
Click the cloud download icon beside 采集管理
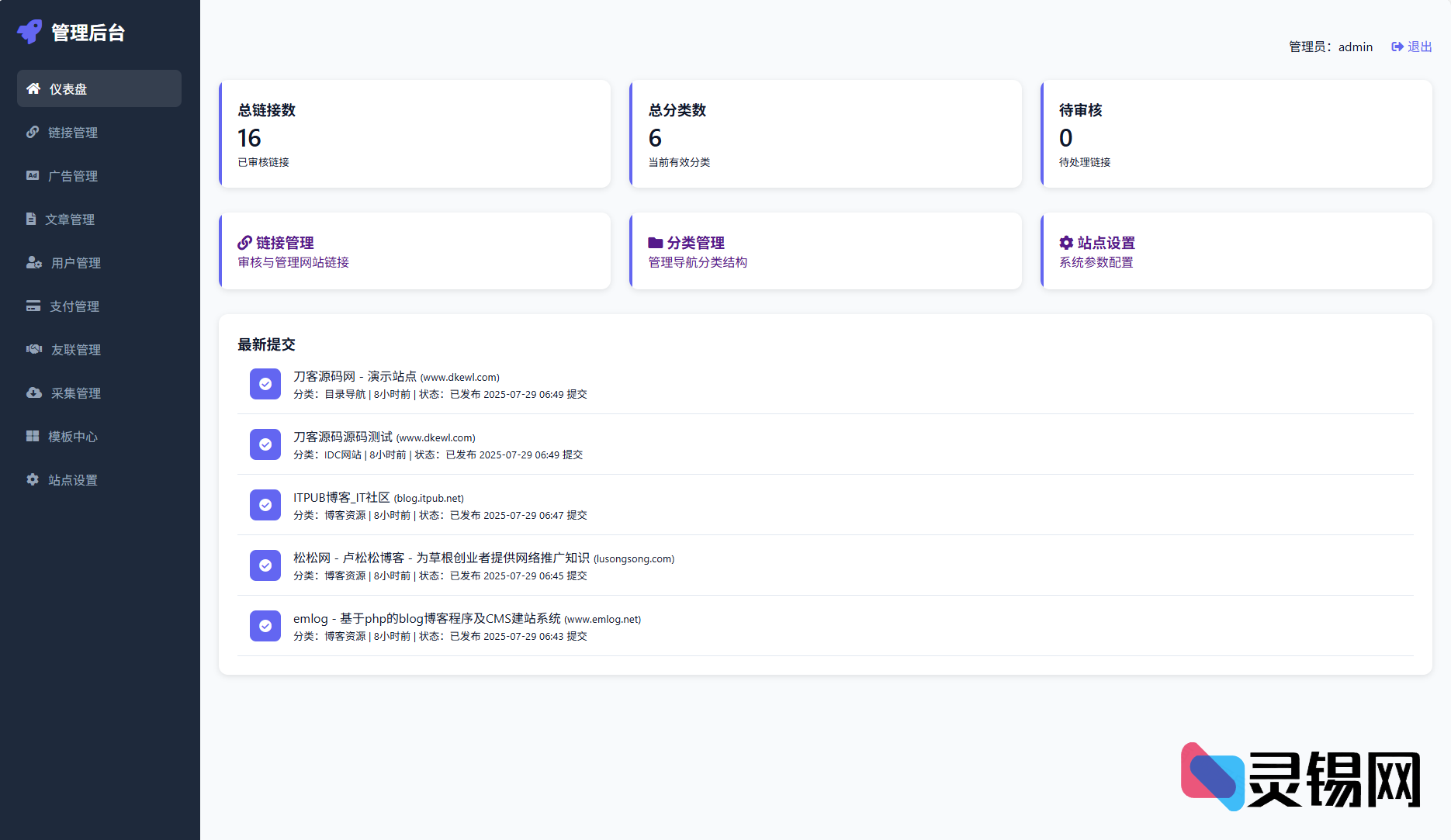click(x=34, y=392)
